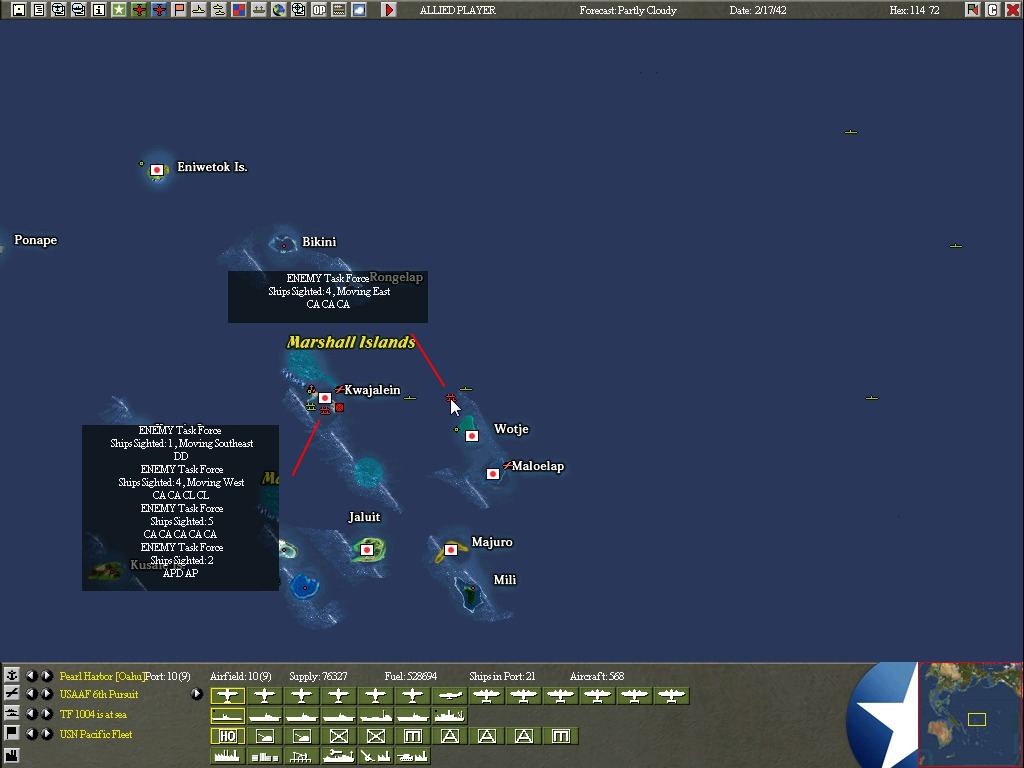This screenshot has height=768, width=1024.
Task: Open 'TF 1004 is at sea' link
Action: click(93, 714)
